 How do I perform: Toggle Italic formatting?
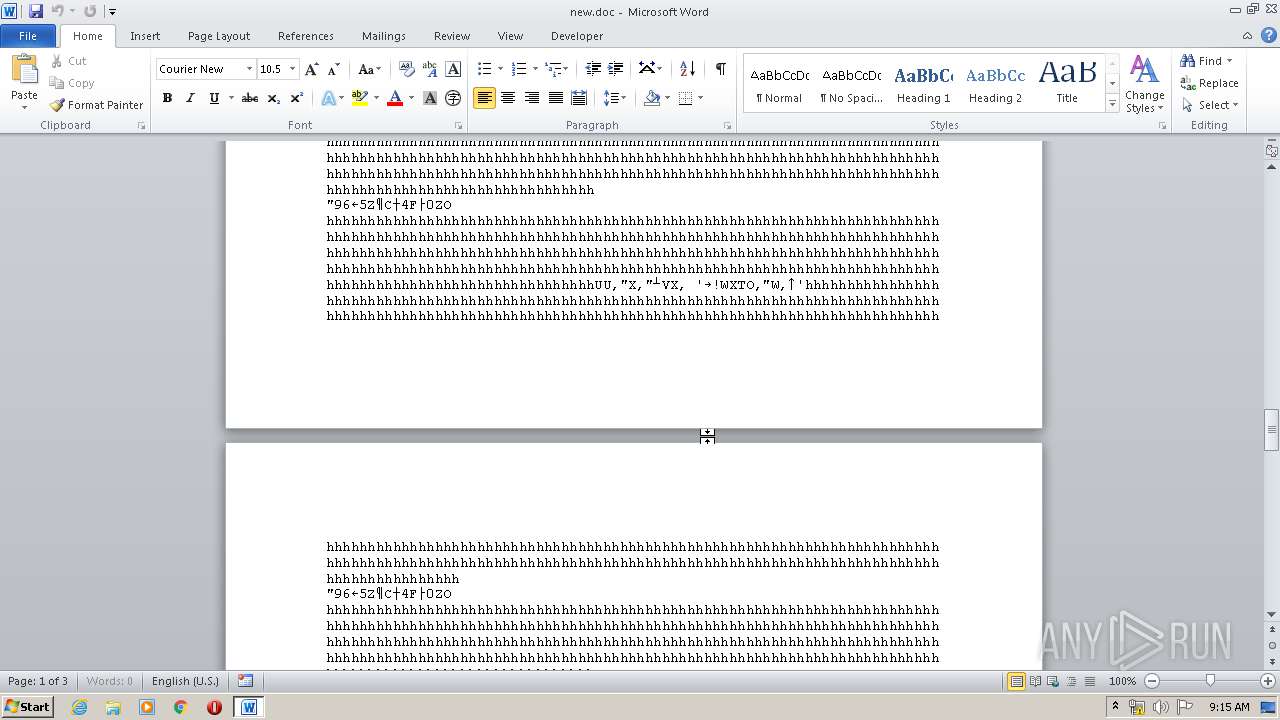190,98
